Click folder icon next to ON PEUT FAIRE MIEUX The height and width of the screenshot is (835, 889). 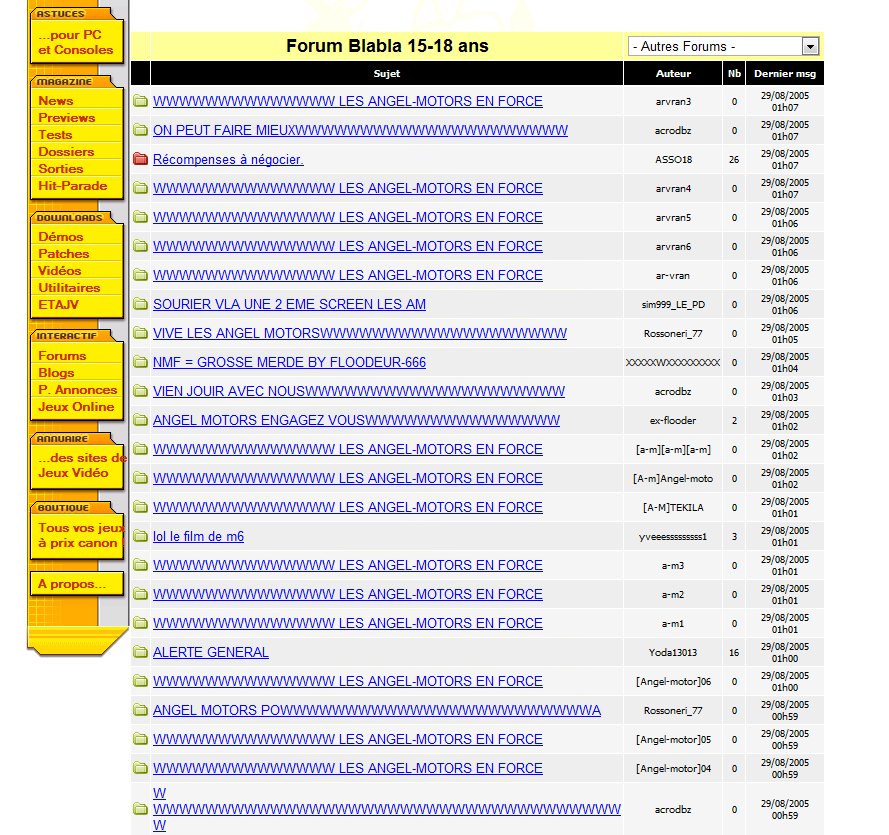(x=140, y=130)
